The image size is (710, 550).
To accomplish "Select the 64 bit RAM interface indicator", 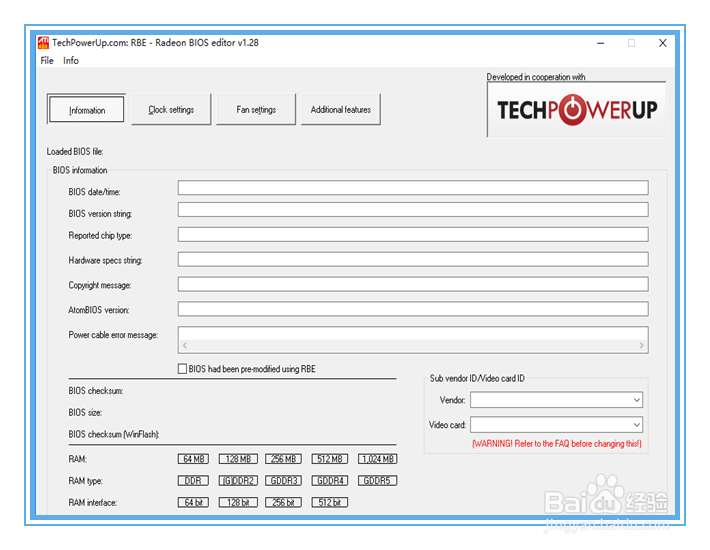I will coord(193,502).
